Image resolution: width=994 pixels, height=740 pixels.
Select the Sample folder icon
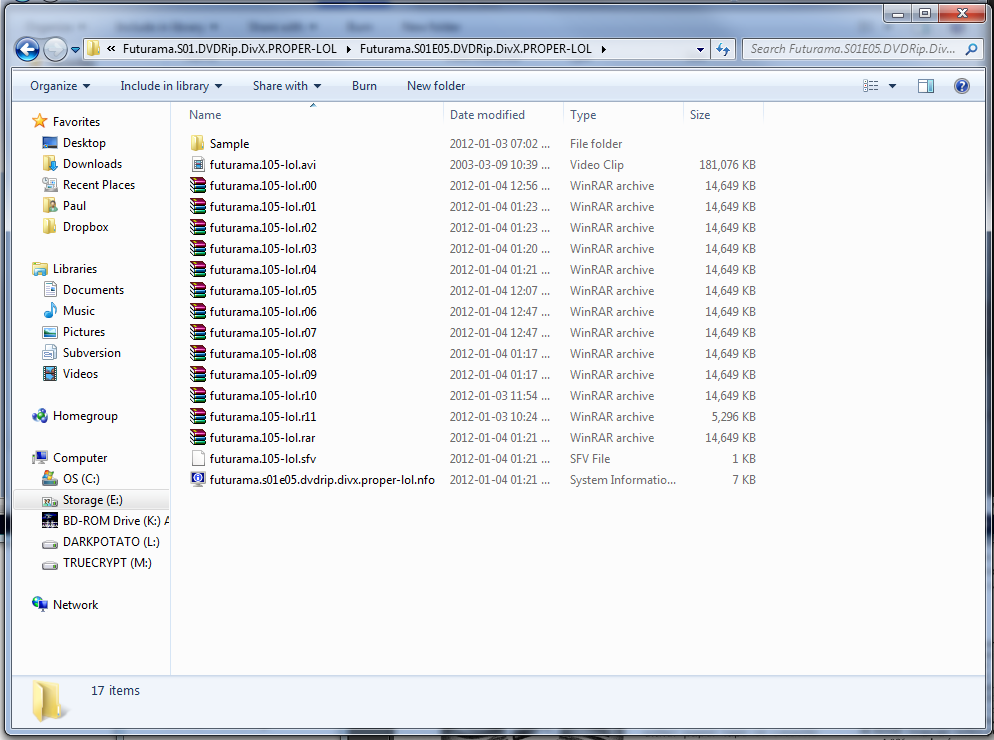coord(198,143)
